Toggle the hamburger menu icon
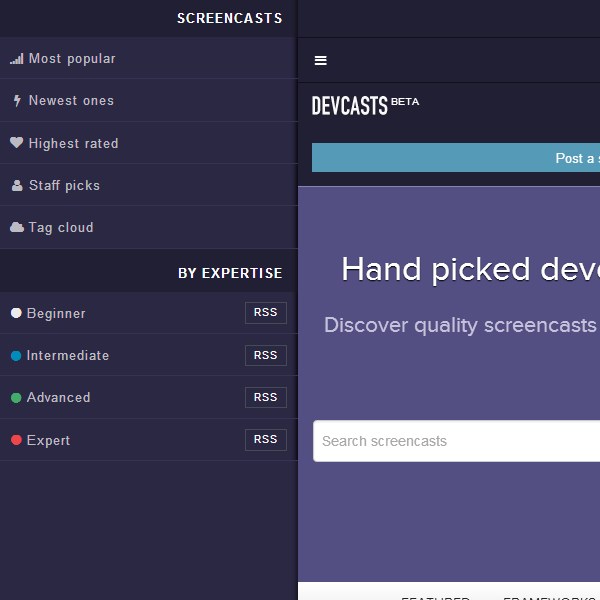The image size is (600, 600). (321, 61)
